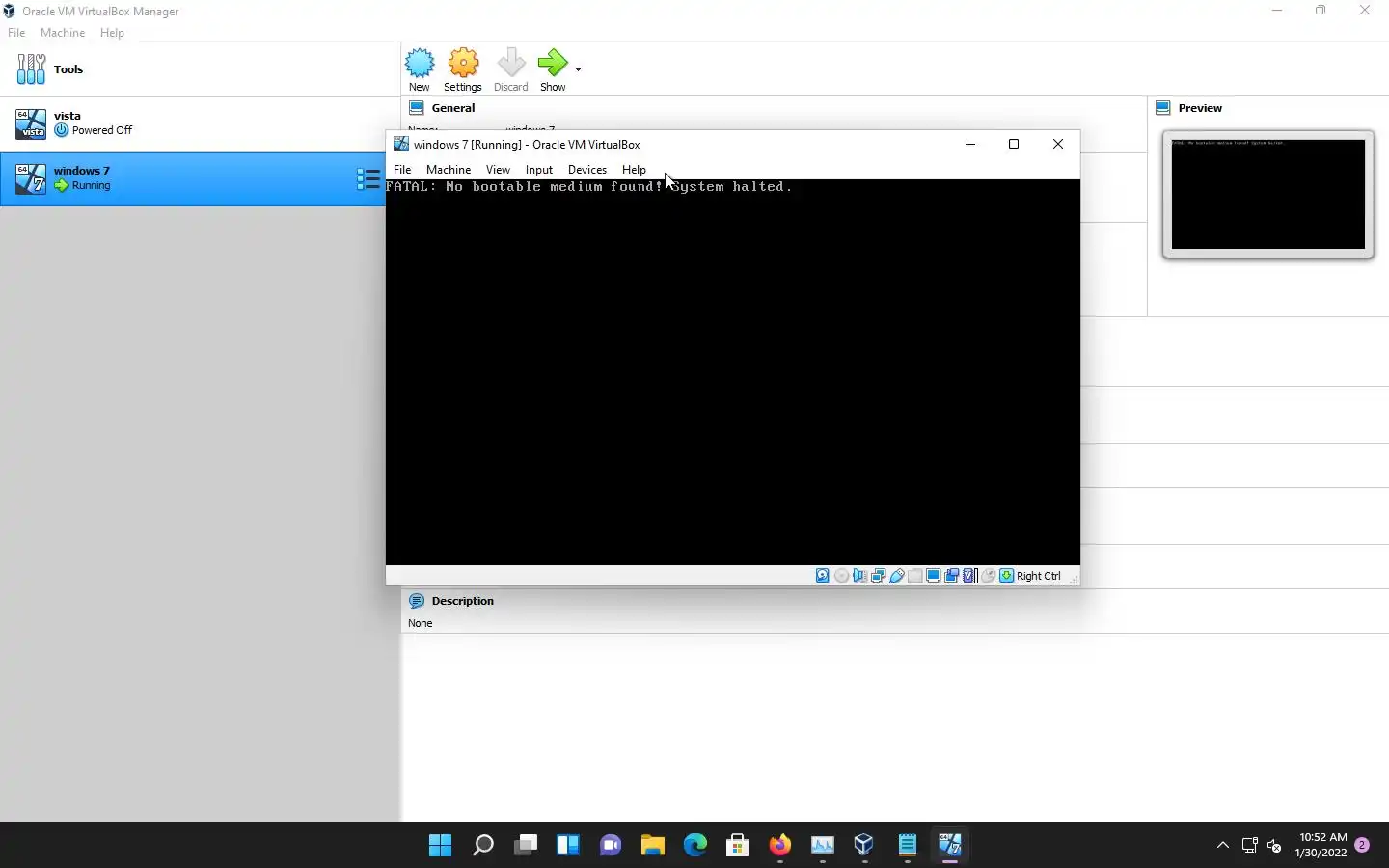Viewport: 1389px width, 868px height.
Task: Click the keyboard capture host key icon
Action: [1006, 576]
